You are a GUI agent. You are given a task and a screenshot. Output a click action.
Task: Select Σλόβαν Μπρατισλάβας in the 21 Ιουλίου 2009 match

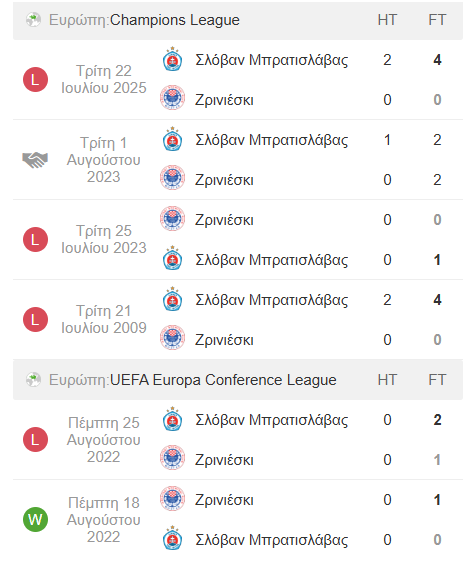tap(272, 300)
